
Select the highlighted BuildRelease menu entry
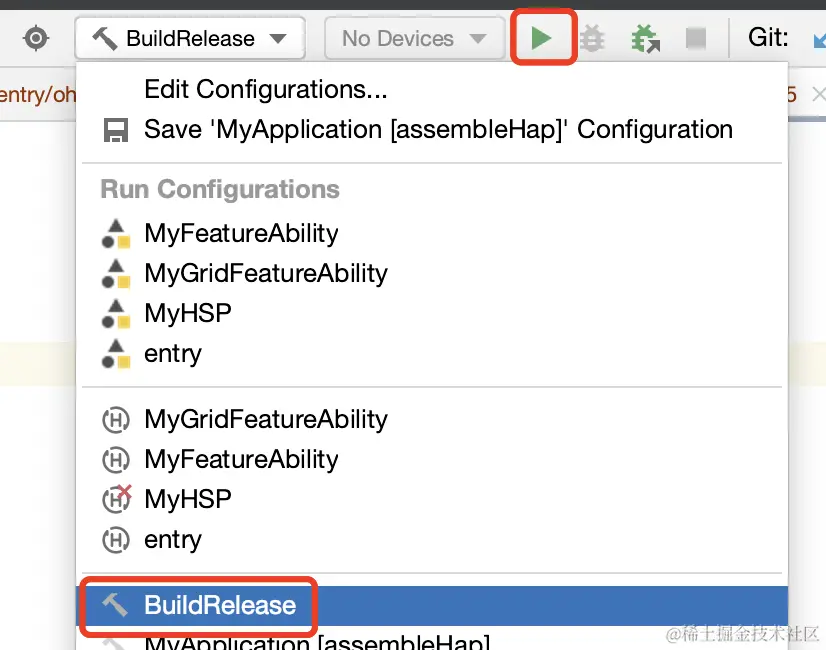click(220, 605)
